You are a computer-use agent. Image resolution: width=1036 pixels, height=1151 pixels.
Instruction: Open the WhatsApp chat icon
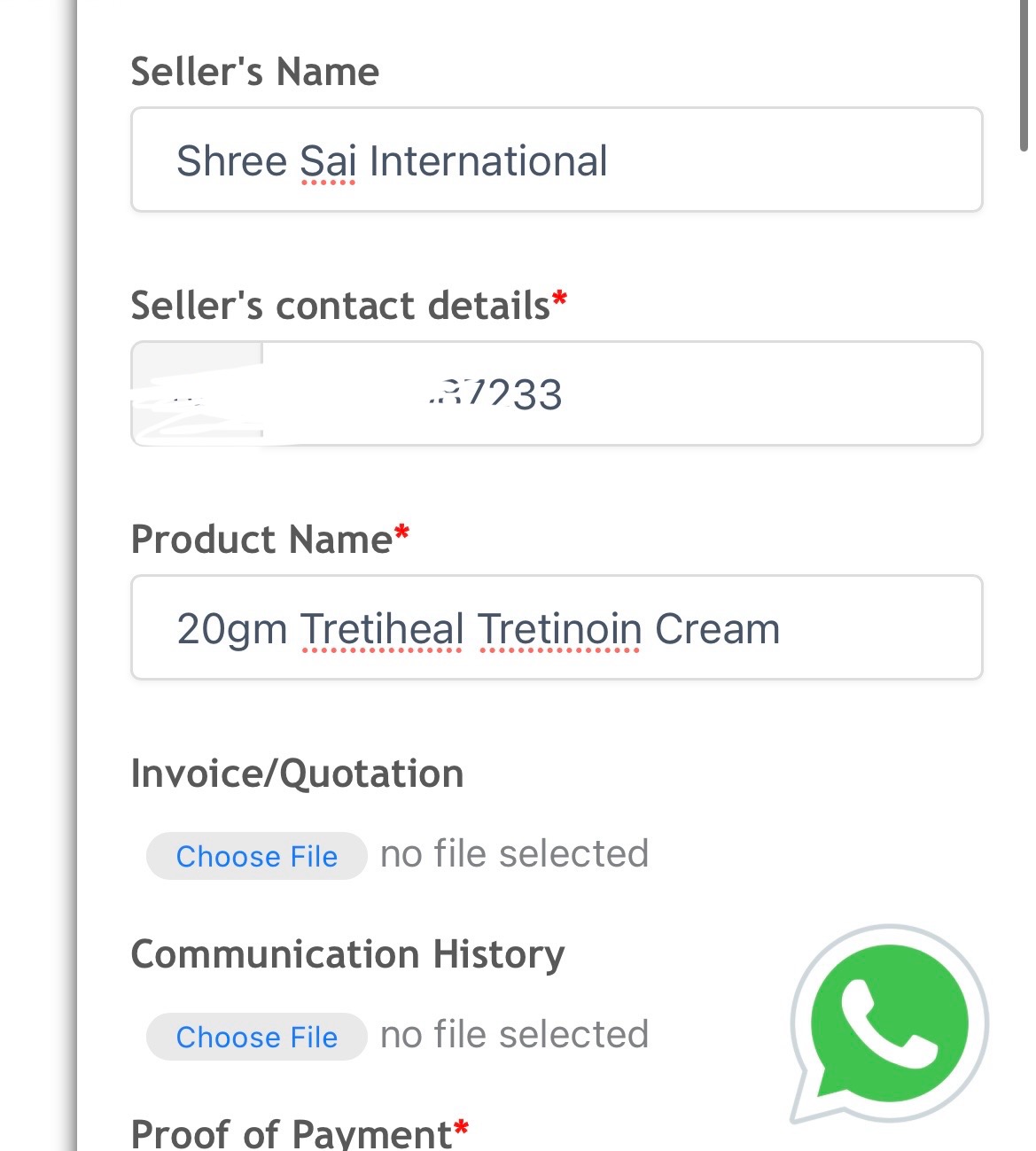pos(889,1023)
